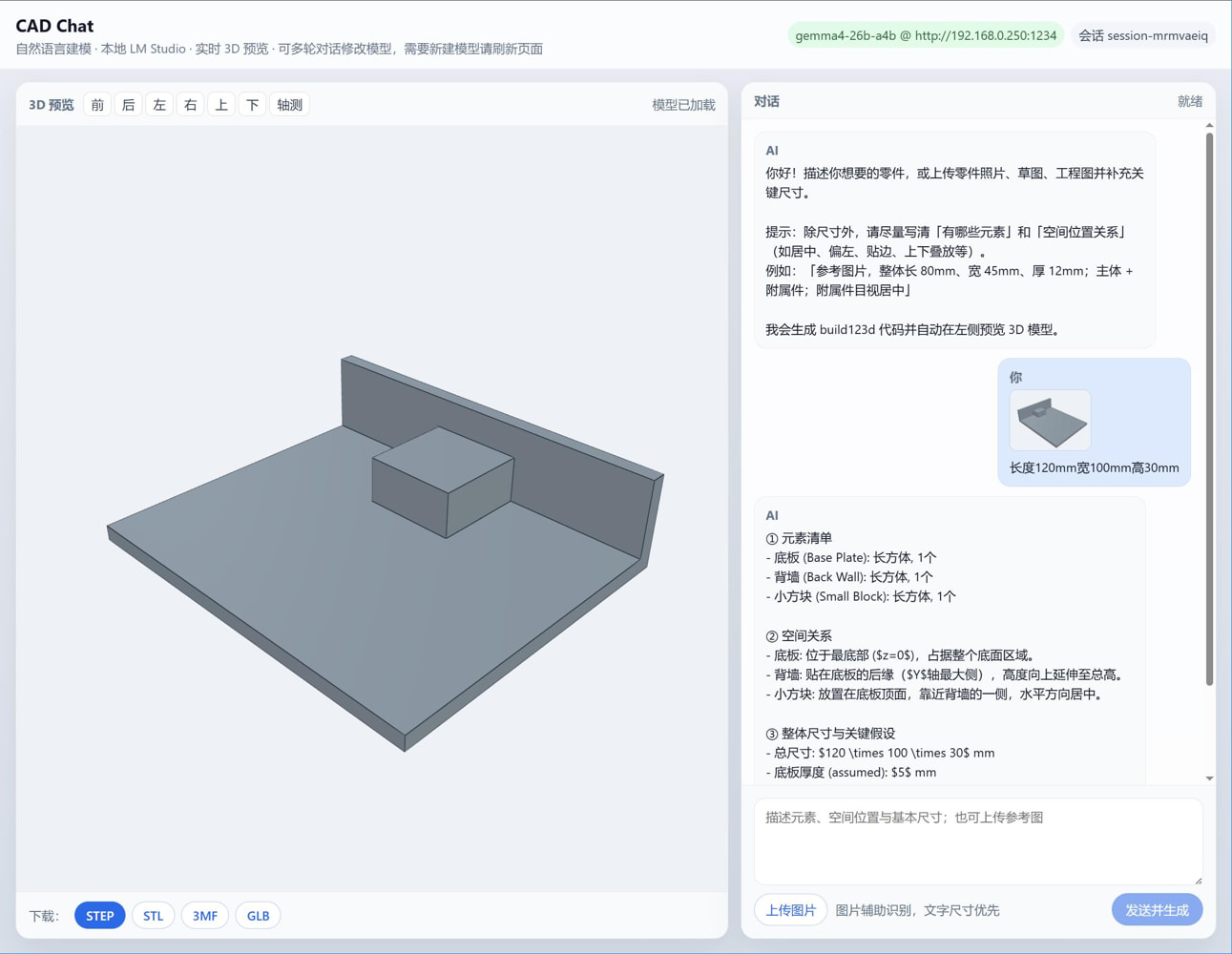This screenshot has height=954, width=1232.
Task: Download the model as STEP
Action: pos(100,916)
